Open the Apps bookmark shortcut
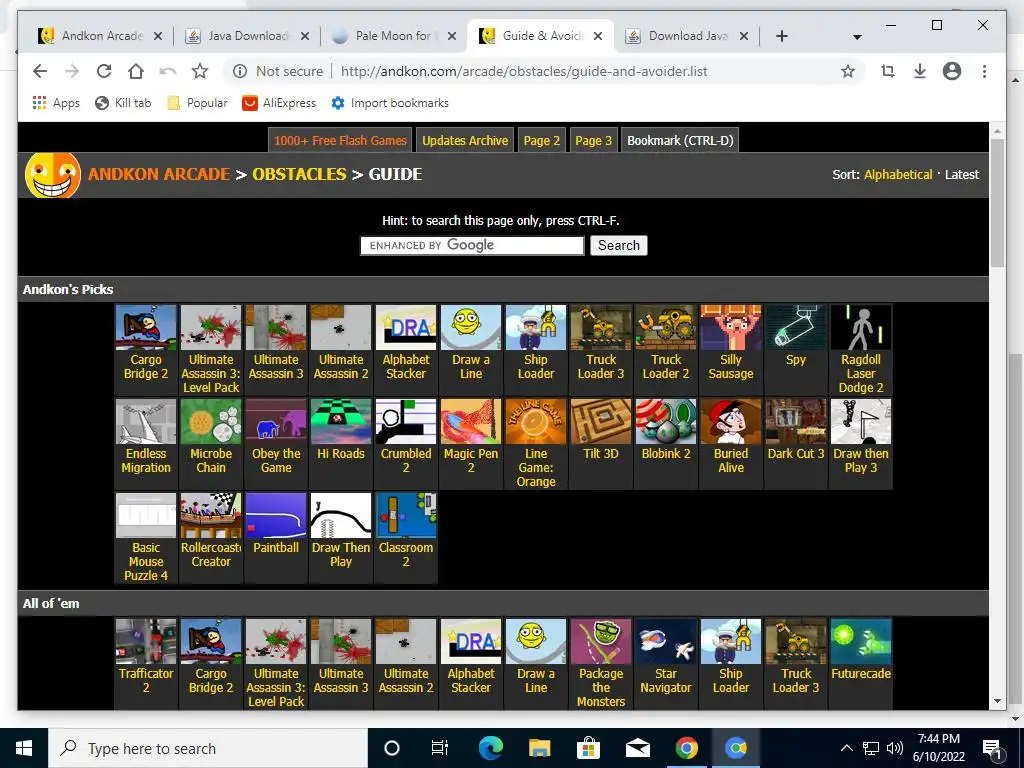The image size is (1024, 768). (56, 103)
